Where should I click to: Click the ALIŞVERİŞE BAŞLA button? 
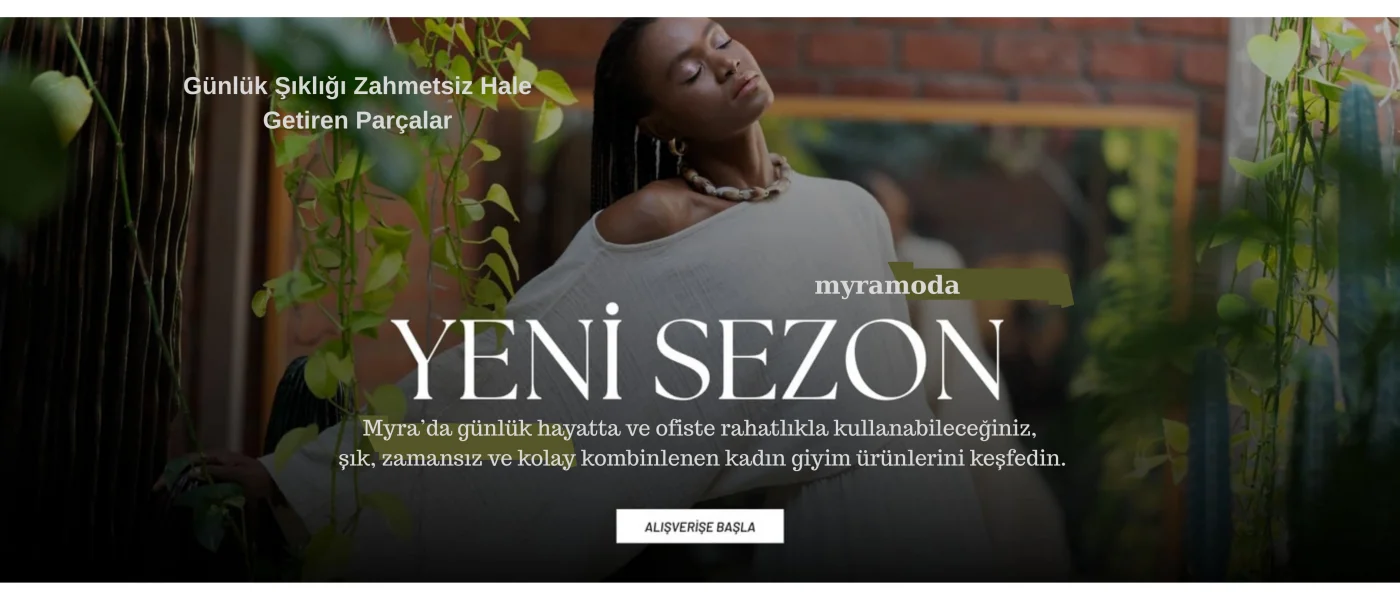pos(699,526)
